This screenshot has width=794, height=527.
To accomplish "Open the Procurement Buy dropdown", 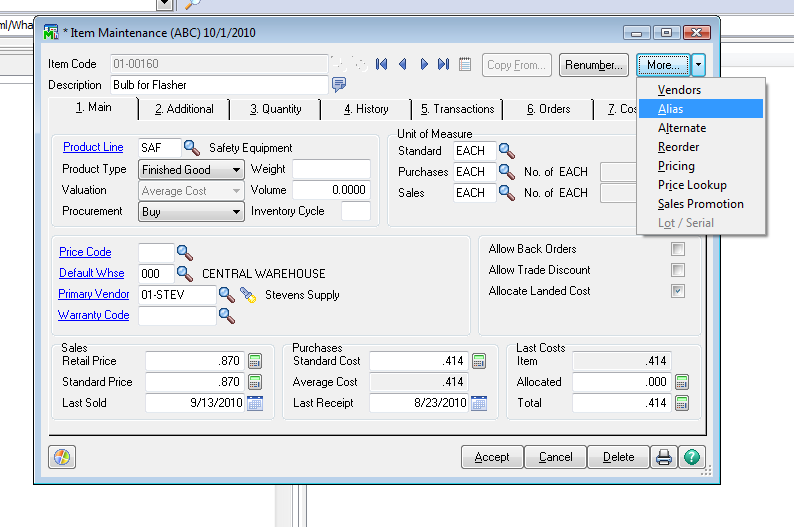I will (237, 212).
